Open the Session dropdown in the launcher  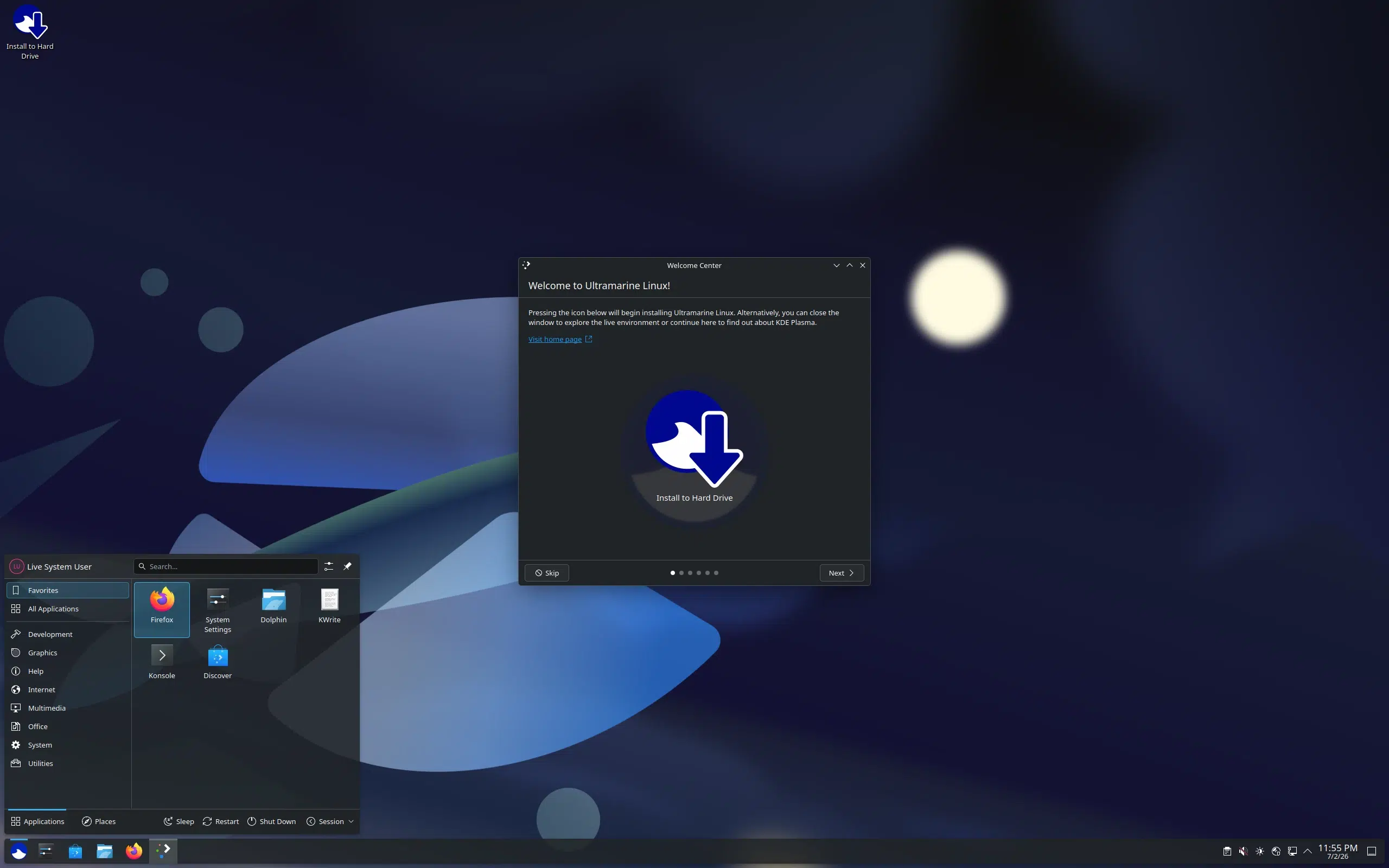(330, 821)
